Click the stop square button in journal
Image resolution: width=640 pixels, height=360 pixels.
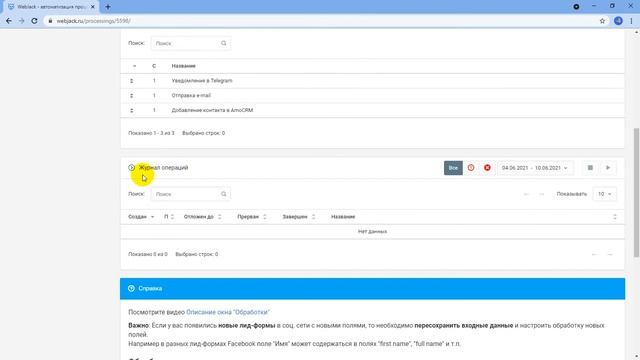point(590,168)
